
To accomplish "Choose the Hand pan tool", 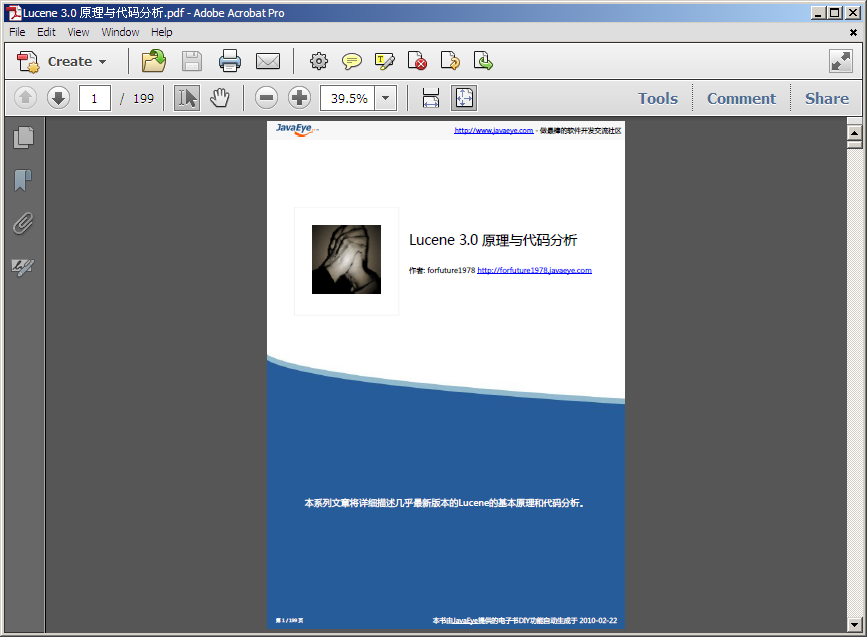I will pyautogui.click(x=220, y=98).
